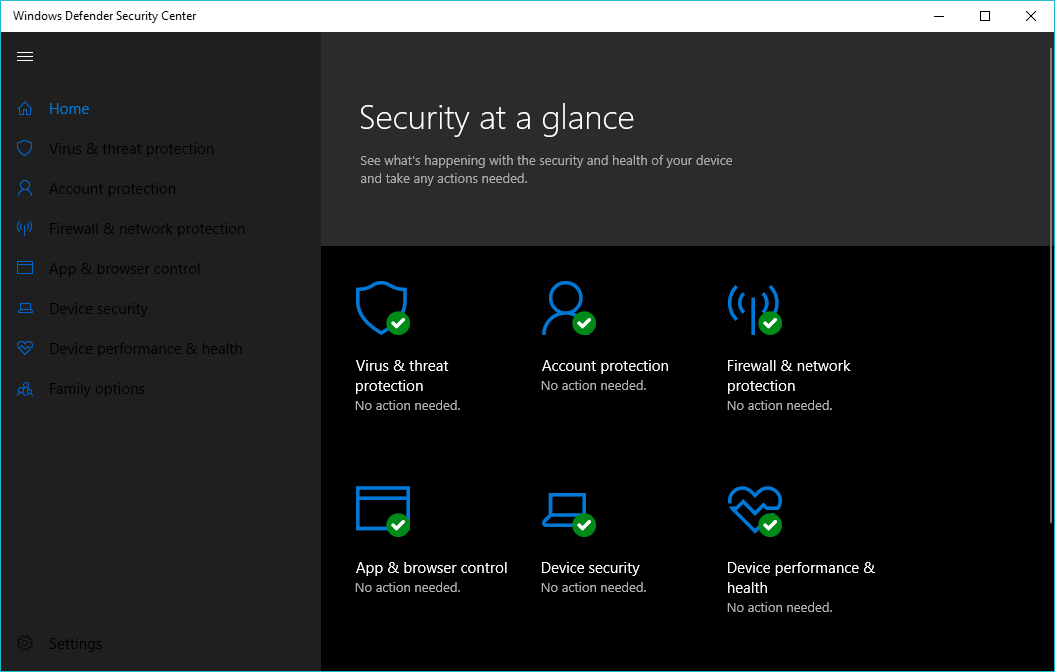Open Device security from the sidebar
The width and height of the screenshot is (1055, 672).
[x=98, y=309]
